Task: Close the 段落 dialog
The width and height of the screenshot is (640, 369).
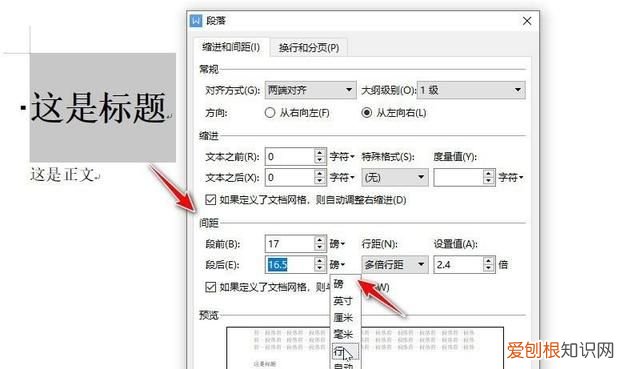Action: (527, 21)
